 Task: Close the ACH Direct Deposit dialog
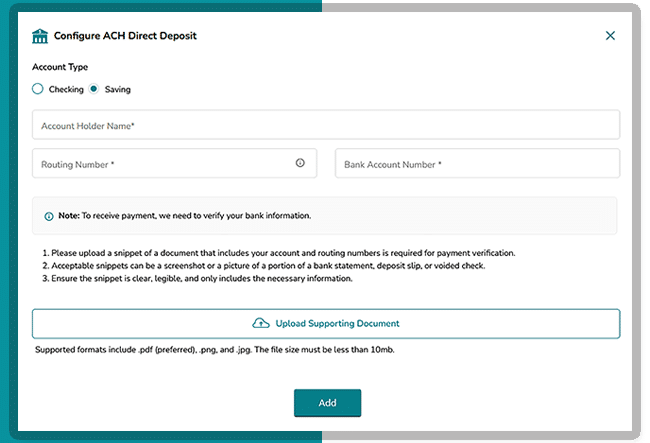coord(610,36)
